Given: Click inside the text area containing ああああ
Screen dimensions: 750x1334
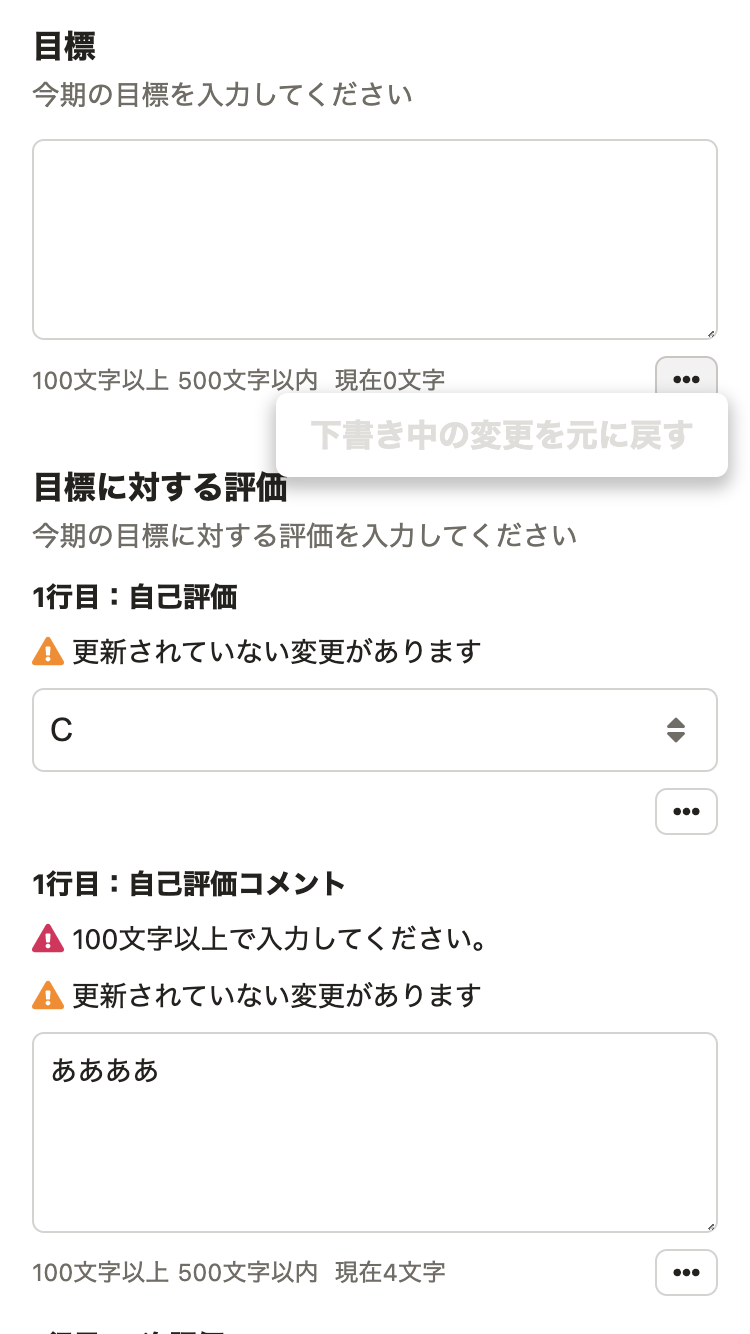Looking at the screenshot, I should click(375, 1140).
